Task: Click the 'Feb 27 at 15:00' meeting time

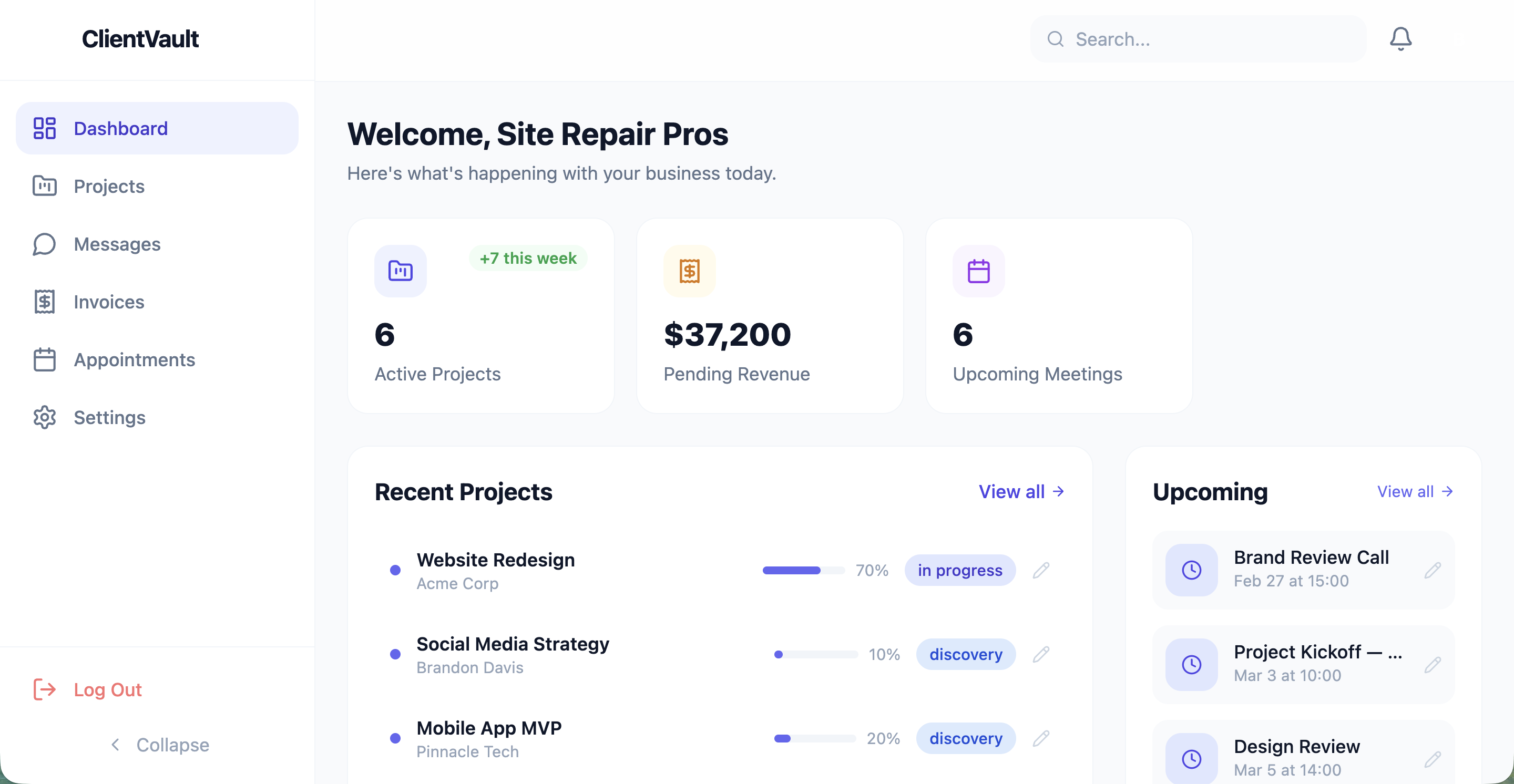Action: tap(1291, 580)
